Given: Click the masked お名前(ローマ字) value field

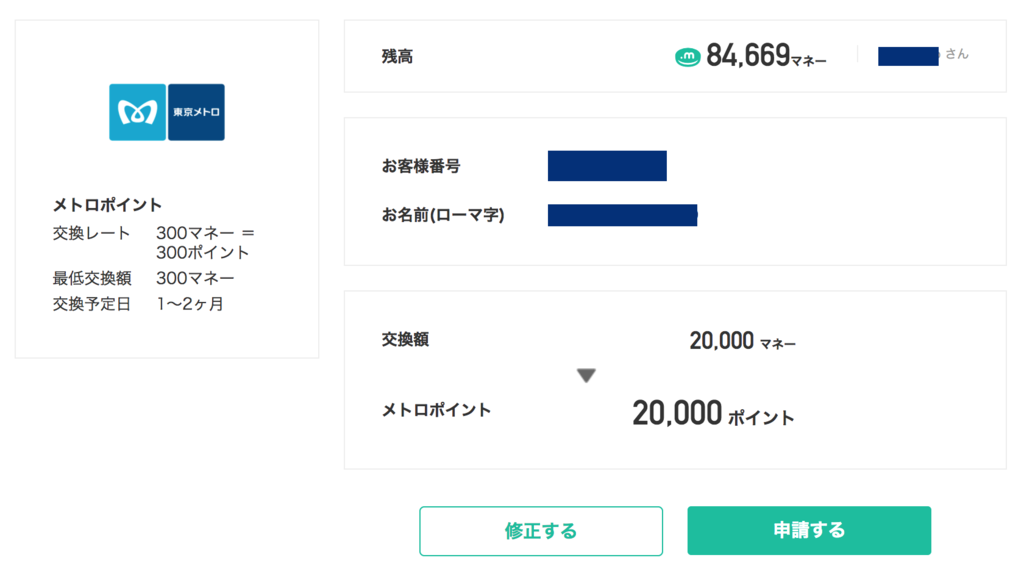Looking at the screenshot, I should point(622,215).
